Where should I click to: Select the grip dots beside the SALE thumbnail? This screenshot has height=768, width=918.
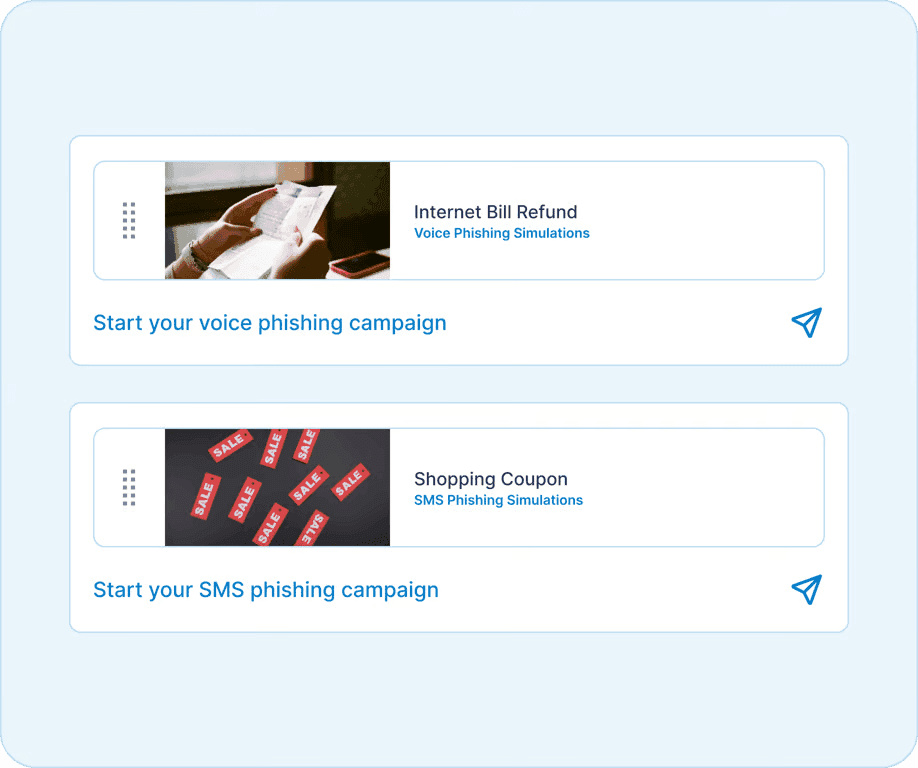(x=128, y=487)
